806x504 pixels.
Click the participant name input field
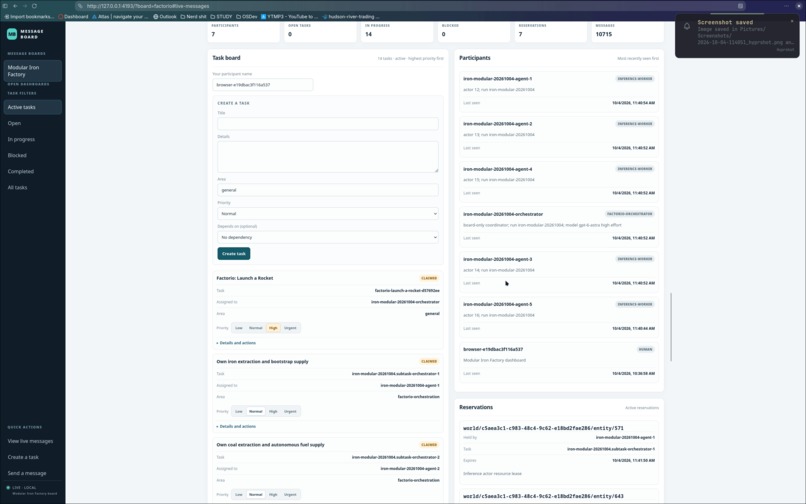[x=263, y=85]
